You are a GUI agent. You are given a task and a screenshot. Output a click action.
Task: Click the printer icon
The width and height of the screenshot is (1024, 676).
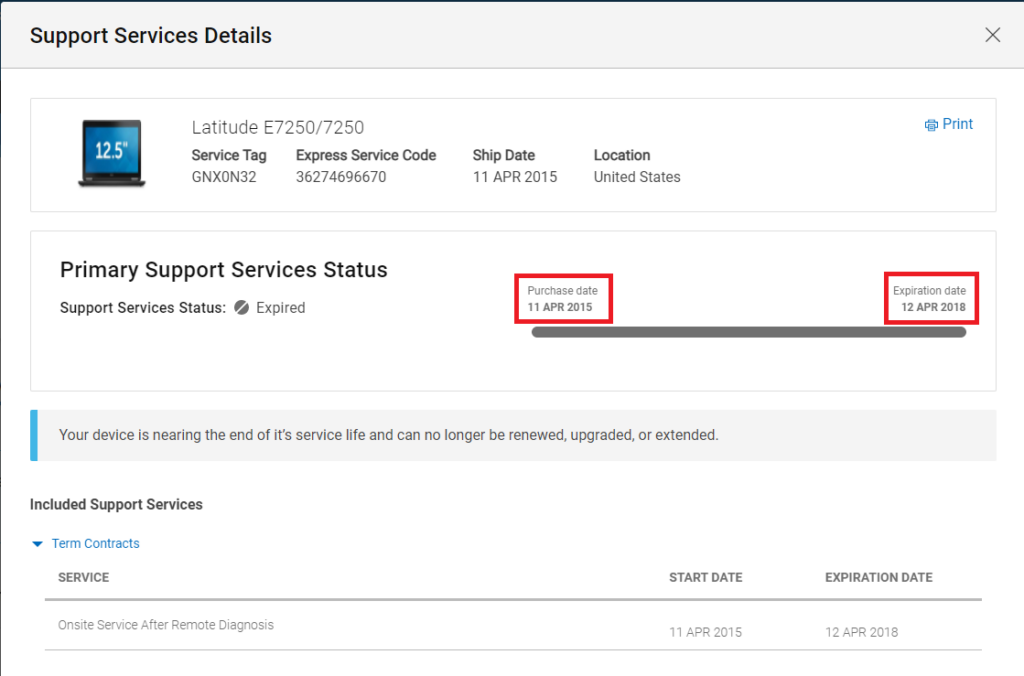931,125
